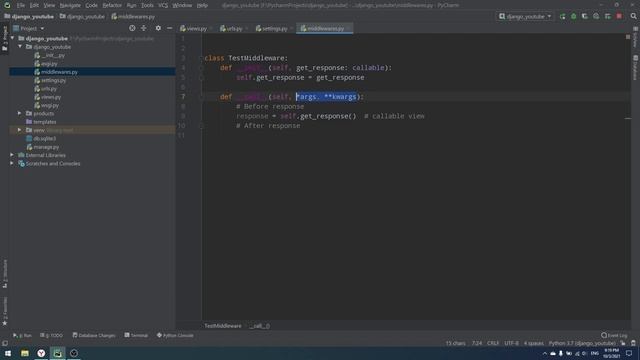640x360 pixels.
Task: Open the Python Console tool window
Action: tap(175, 335)
